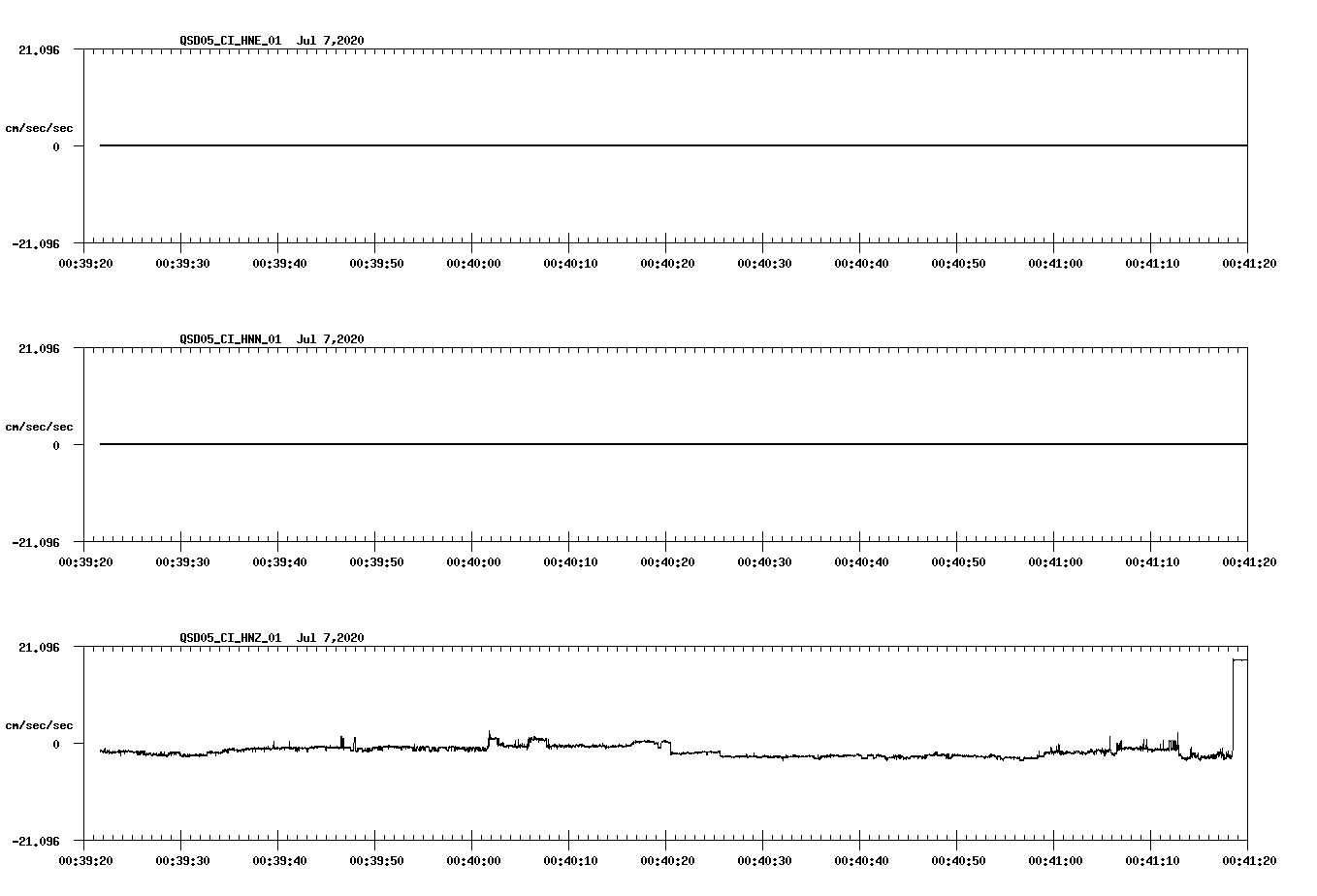Click the 00:40:20 time label under HNZ plot

pyautogui.click(x=667, y=860)
